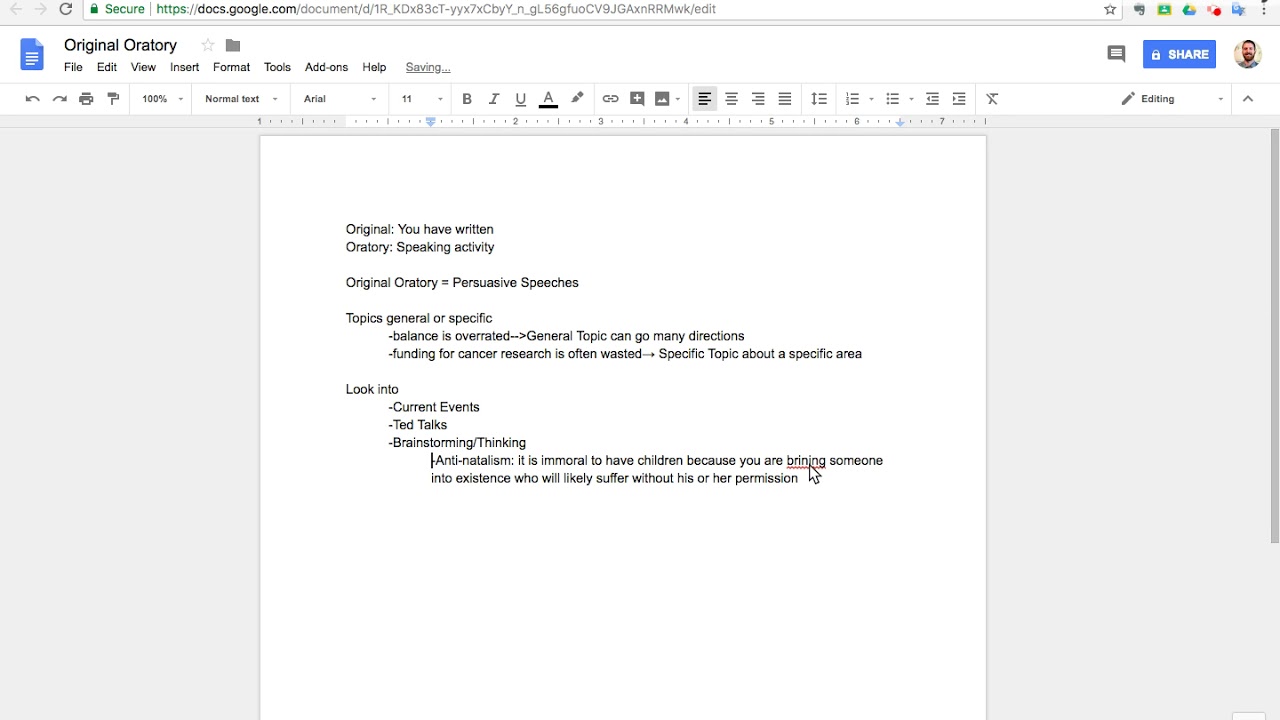Open the Help menu
The width and height of the screenshot is (1280, 720).
(374, 67)
